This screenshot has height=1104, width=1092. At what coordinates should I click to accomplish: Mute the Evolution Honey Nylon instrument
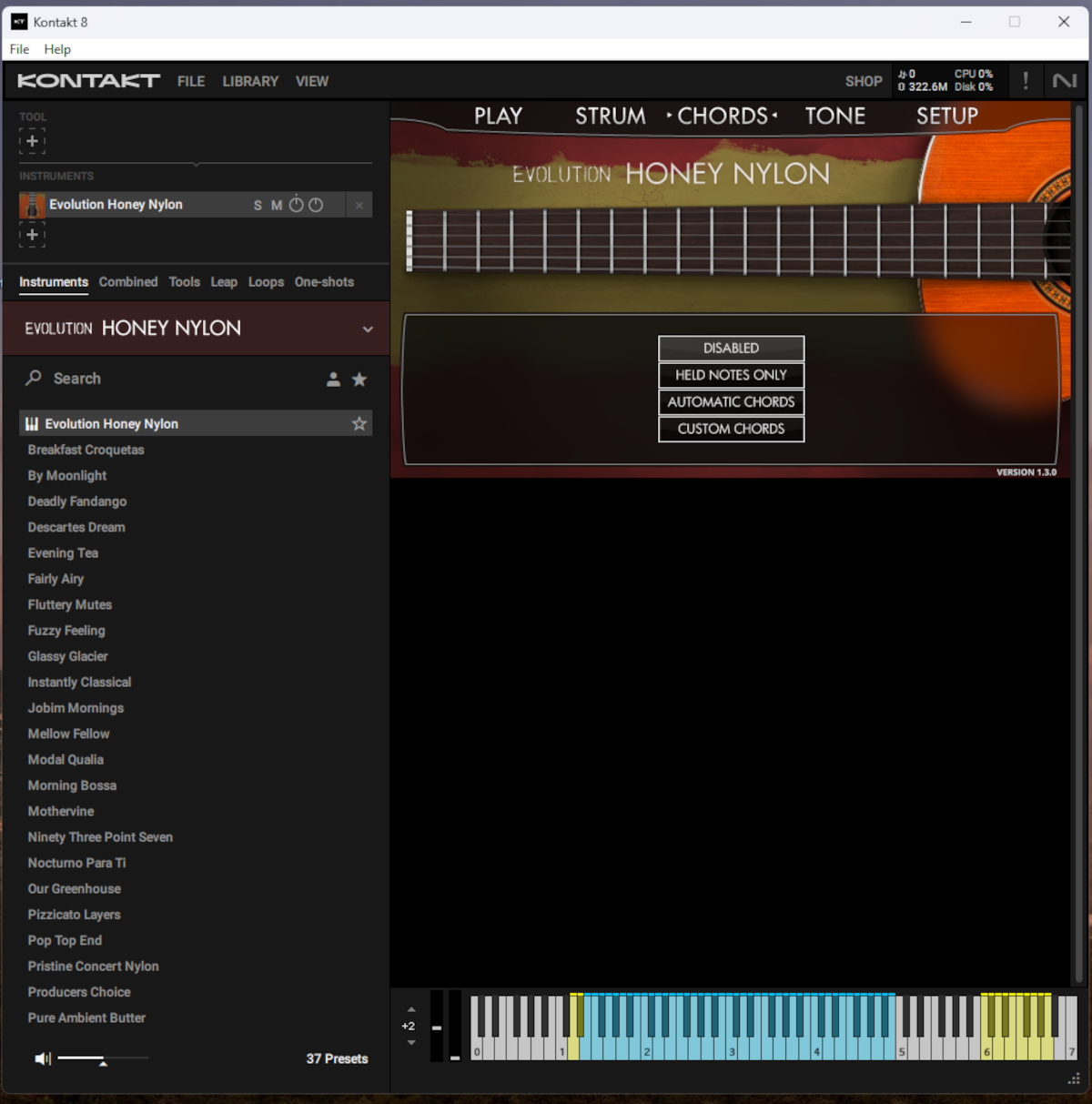pos(277,206)
